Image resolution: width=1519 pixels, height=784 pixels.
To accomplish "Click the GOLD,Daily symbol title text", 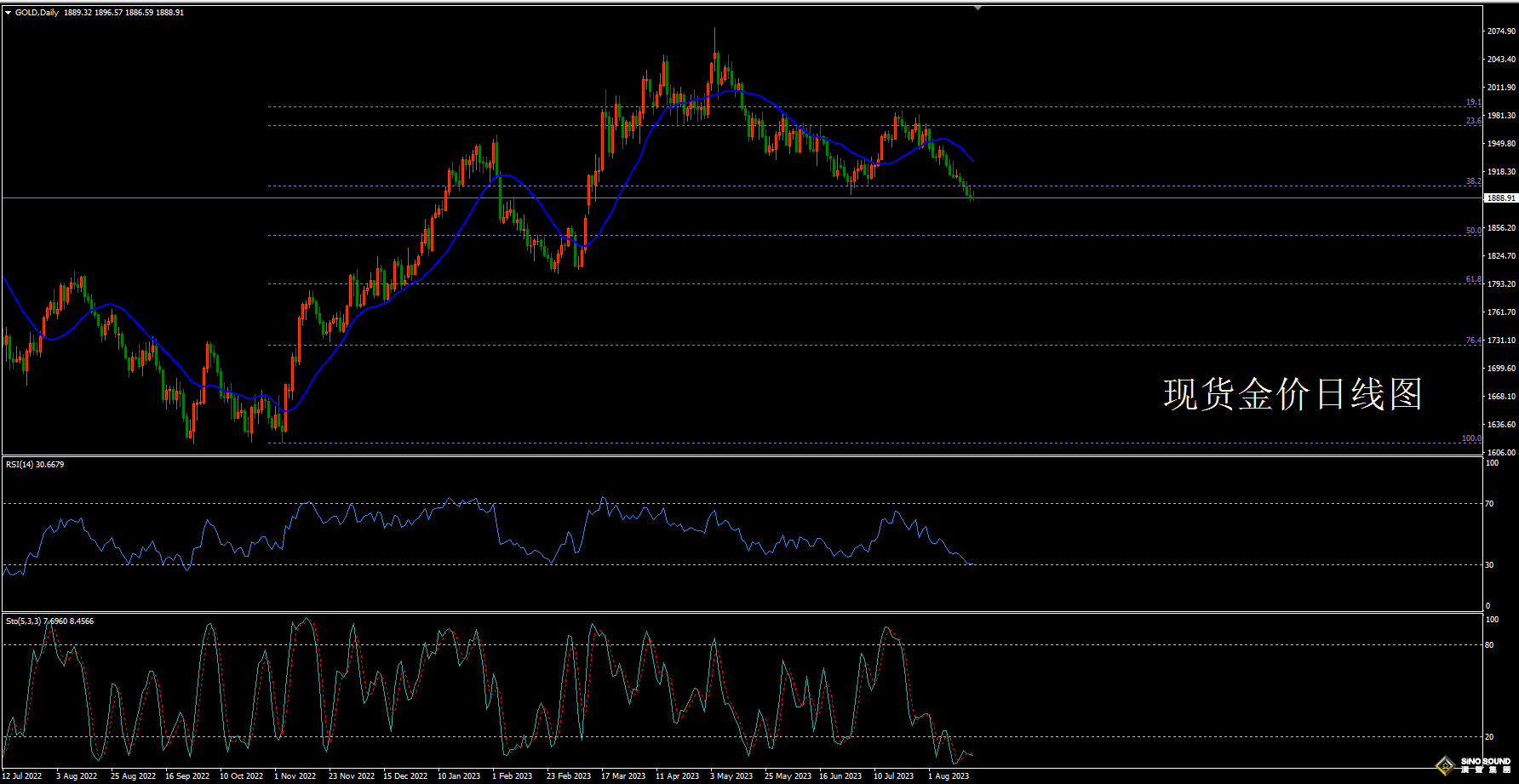I will (x=37, y=13).
